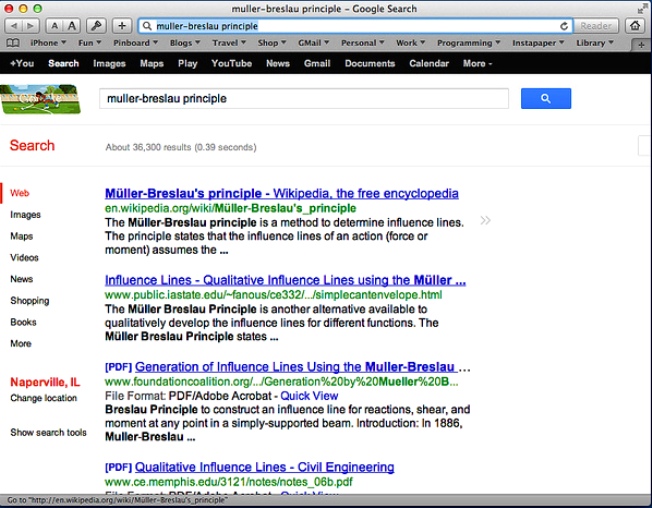Open the Library bookmarks folder
652x508 pixels.
coord(595,43)
